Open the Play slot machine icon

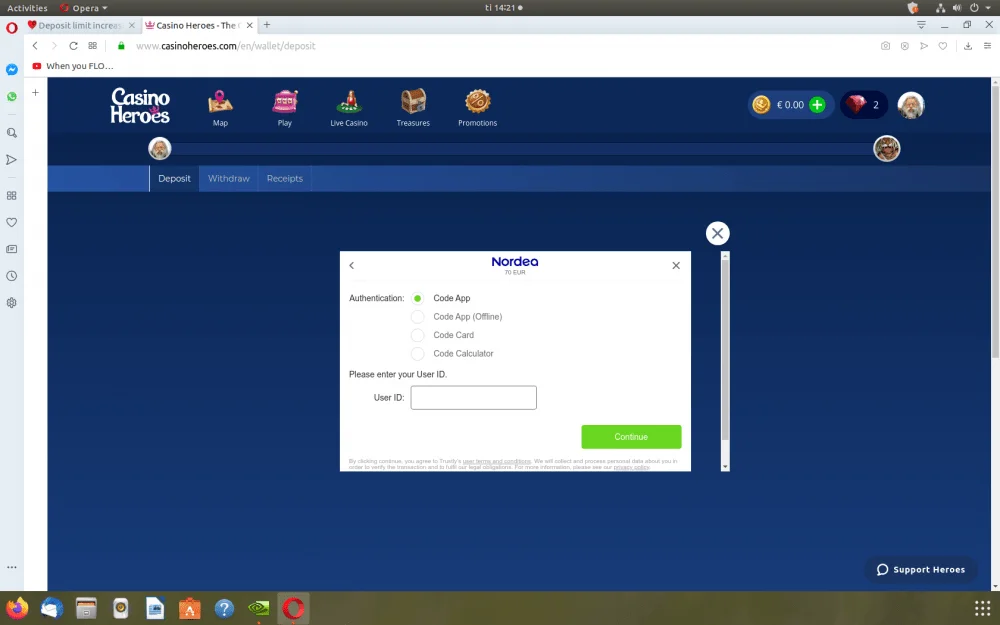[284, 108]
